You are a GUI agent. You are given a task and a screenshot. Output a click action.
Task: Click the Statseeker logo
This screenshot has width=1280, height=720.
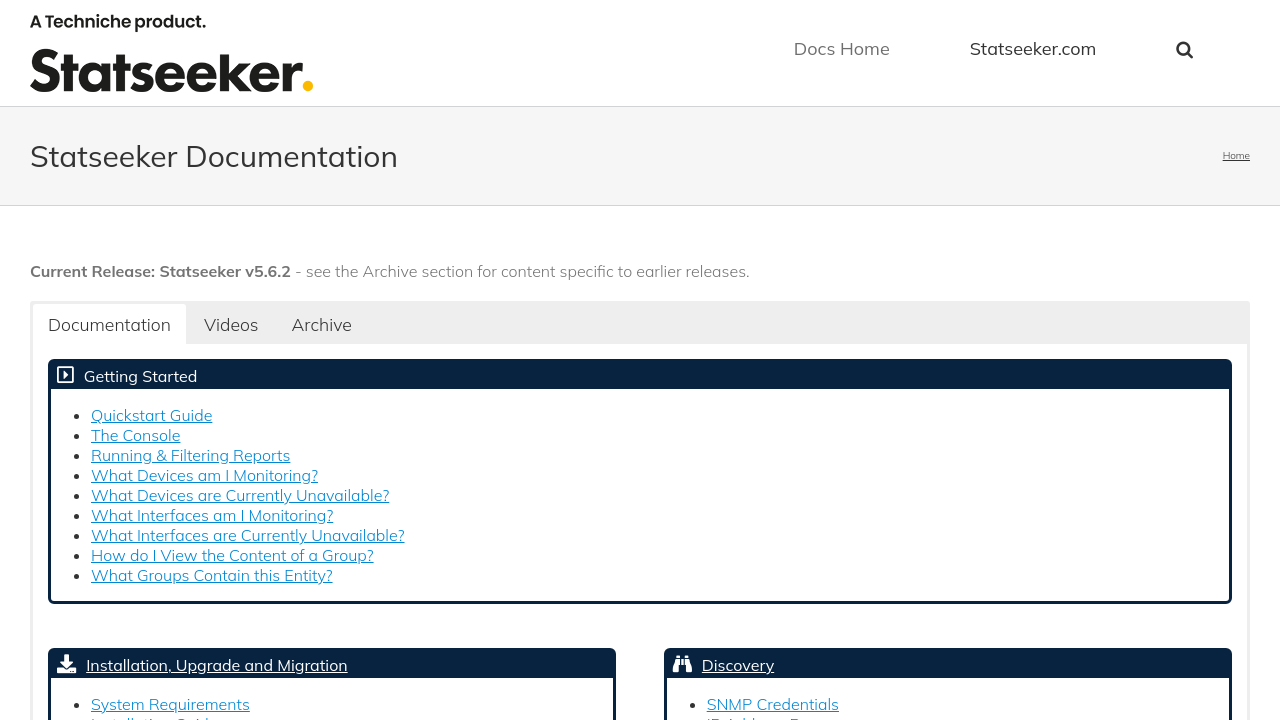click(171, 53)
